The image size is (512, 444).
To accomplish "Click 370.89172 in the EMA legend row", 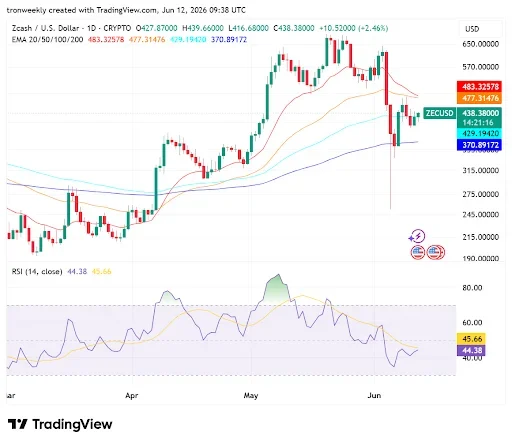I will 229,40.
